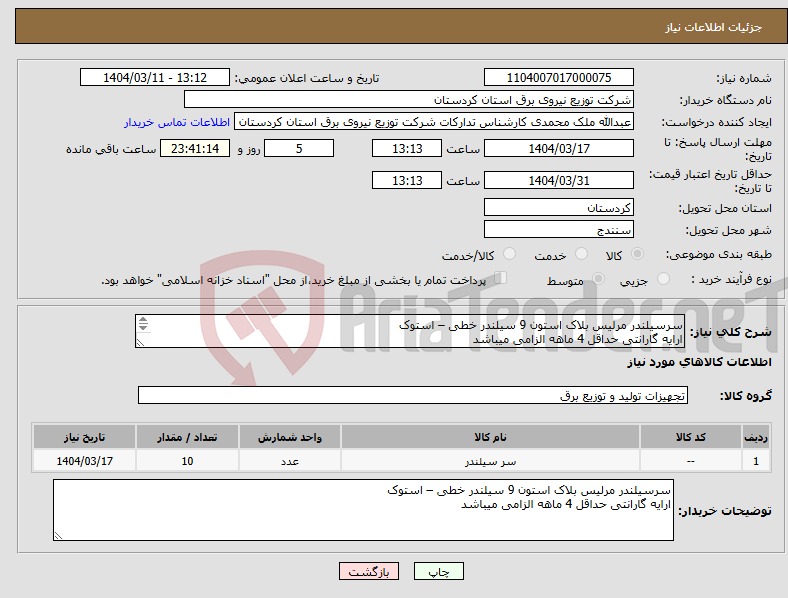The height and width of the screenshot is (598, 788).
Task: Click the response deadline time 13:13 field
Action: coord(407,148)
